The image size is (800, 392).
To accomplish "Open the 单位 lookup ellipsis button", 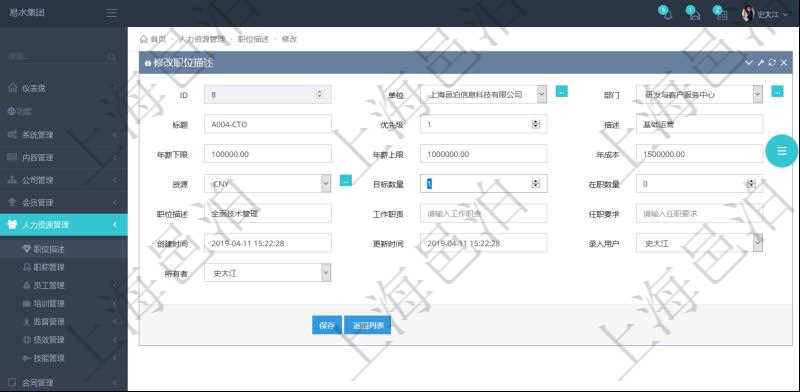I will pyautogui.click(x=561, y=91).
